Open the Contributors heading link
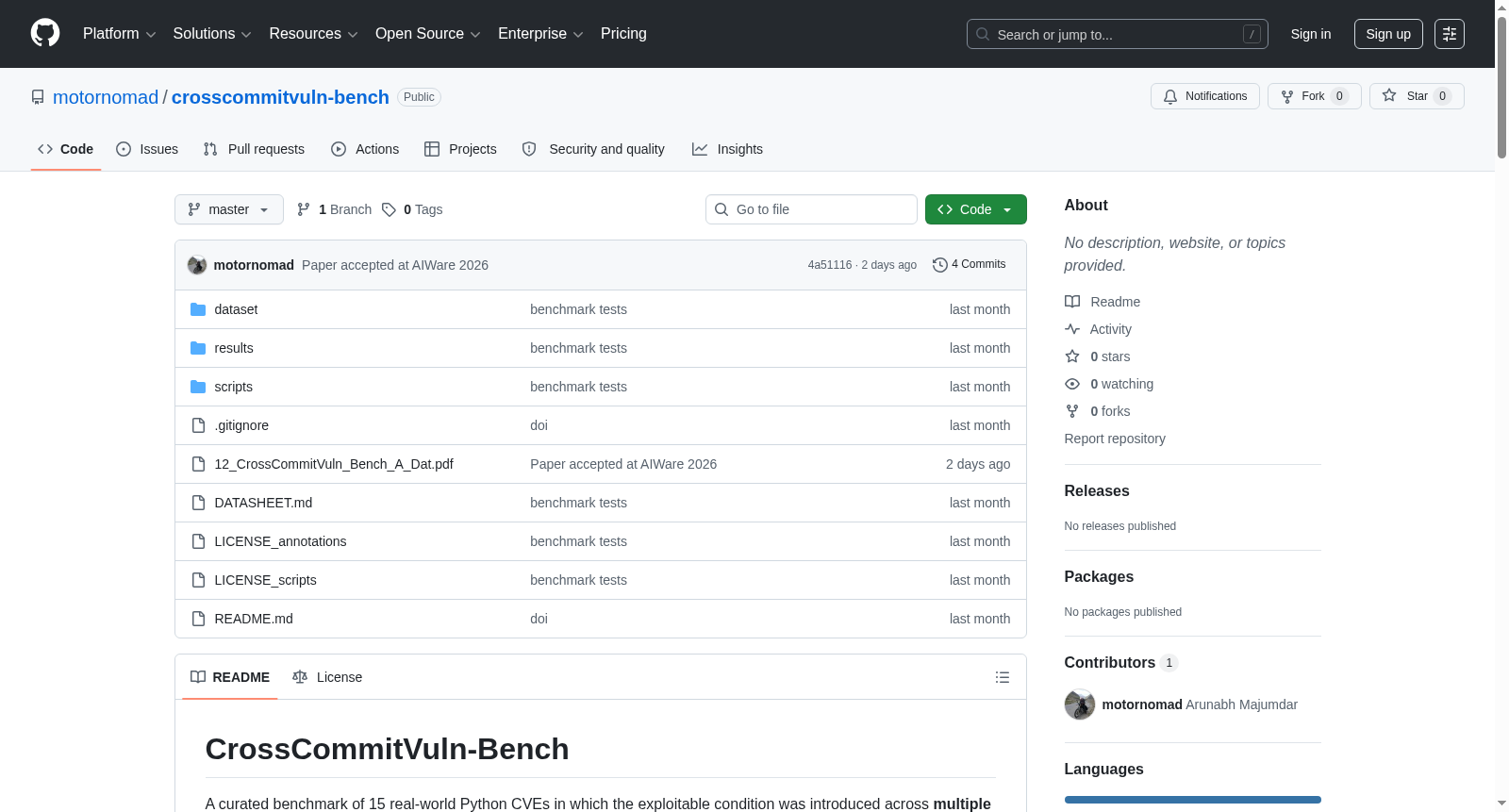This screenshot has height=812, width=1509. click(1120, 662)
